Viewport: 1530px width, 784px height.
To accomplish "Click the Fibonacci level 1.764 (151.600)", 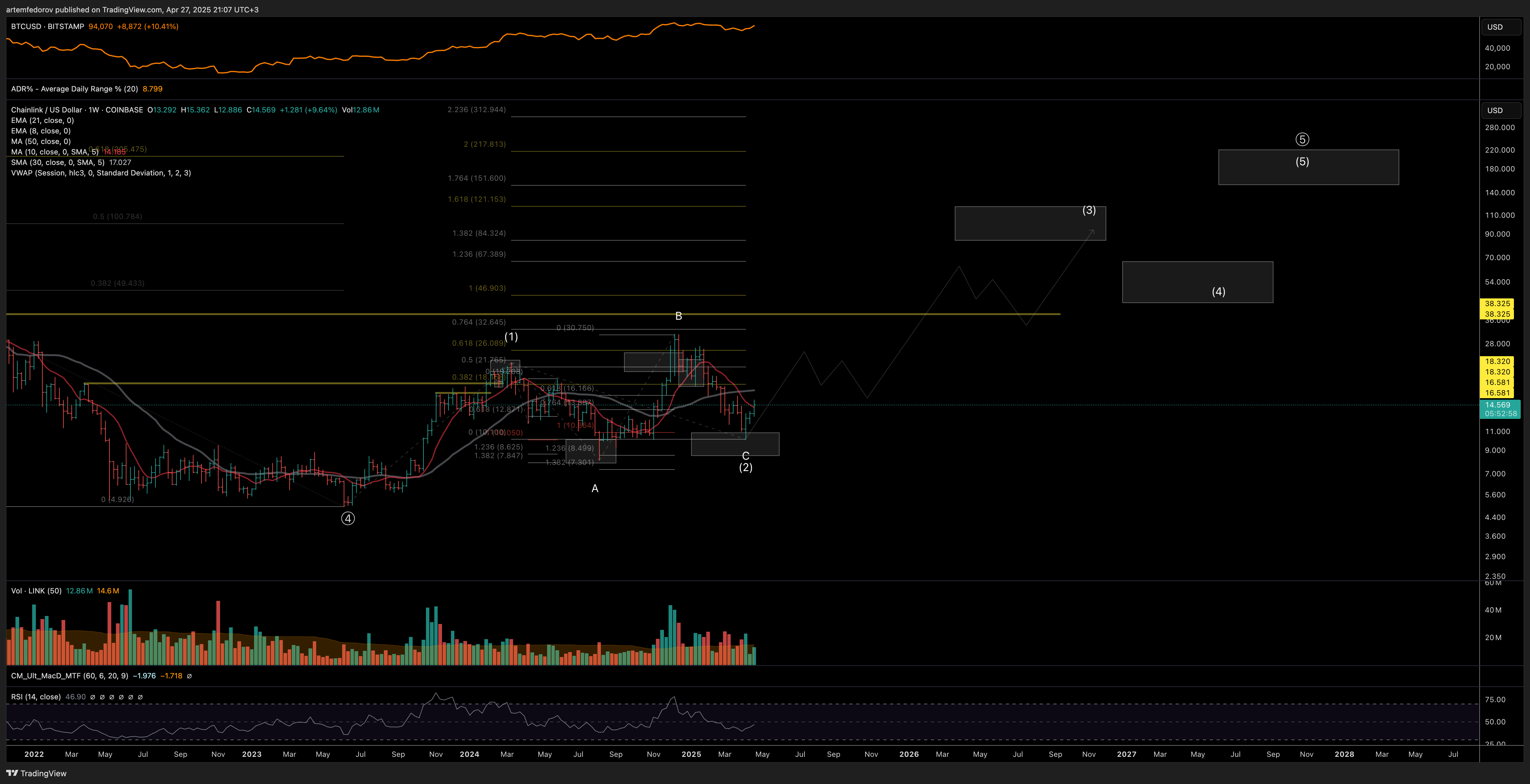I will coord(476,178).
